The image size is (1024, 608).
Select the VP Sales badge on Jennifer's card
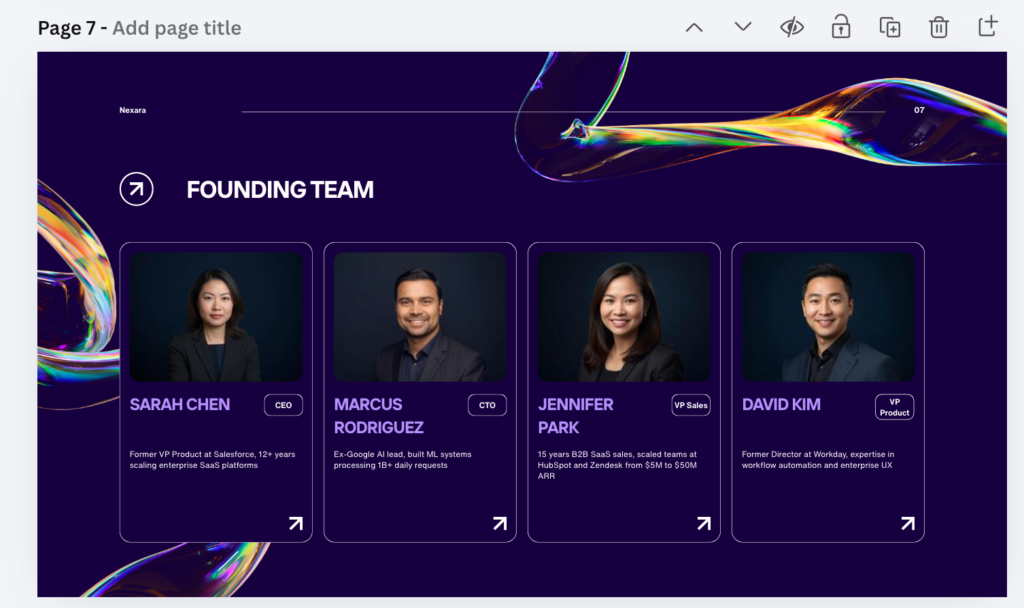[691, 405]
